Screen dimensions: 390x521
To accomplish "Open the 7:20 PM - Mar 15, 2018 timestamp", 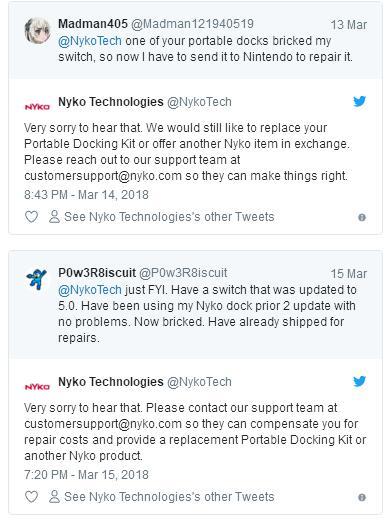I will point(86,475).
